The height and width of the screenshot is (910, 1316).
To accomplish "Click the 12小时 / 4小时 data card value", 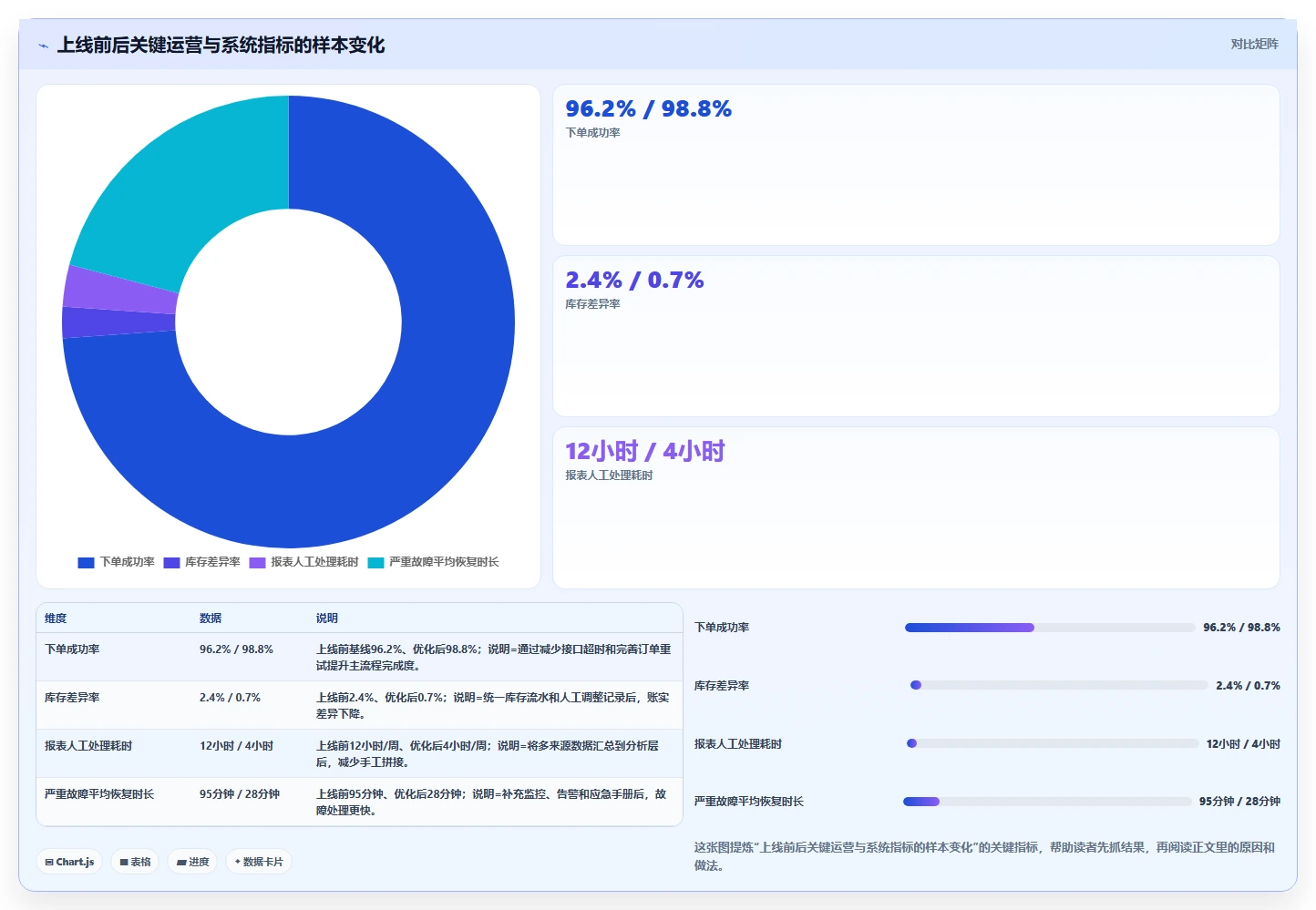I will click(x=644, y=451).
